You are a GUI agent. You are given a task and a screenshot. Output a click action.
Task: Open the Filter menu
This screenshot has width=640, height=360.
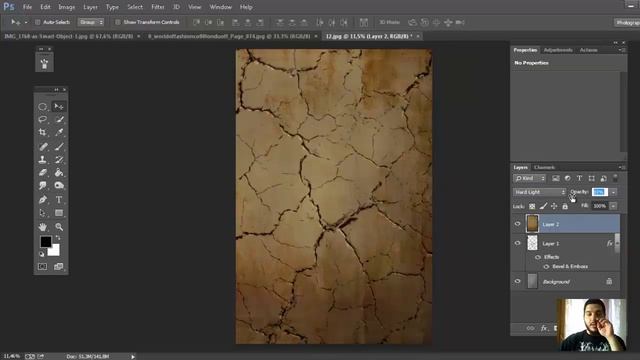pos(158,7)
